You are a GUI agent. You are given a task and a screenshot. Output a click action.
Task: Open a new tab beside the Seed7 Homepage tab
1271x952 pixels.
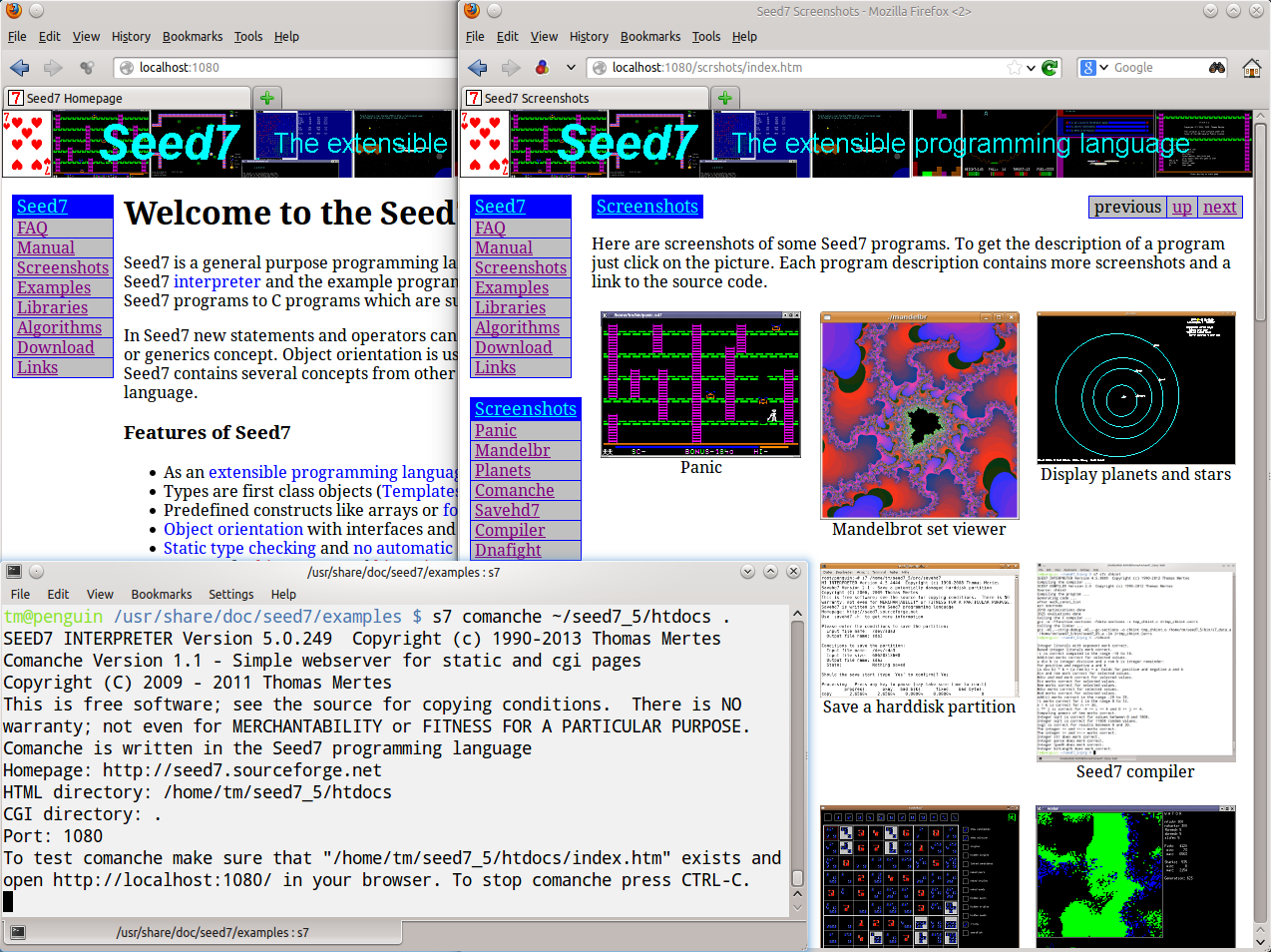pyautogui.click(x=266, y=98)
